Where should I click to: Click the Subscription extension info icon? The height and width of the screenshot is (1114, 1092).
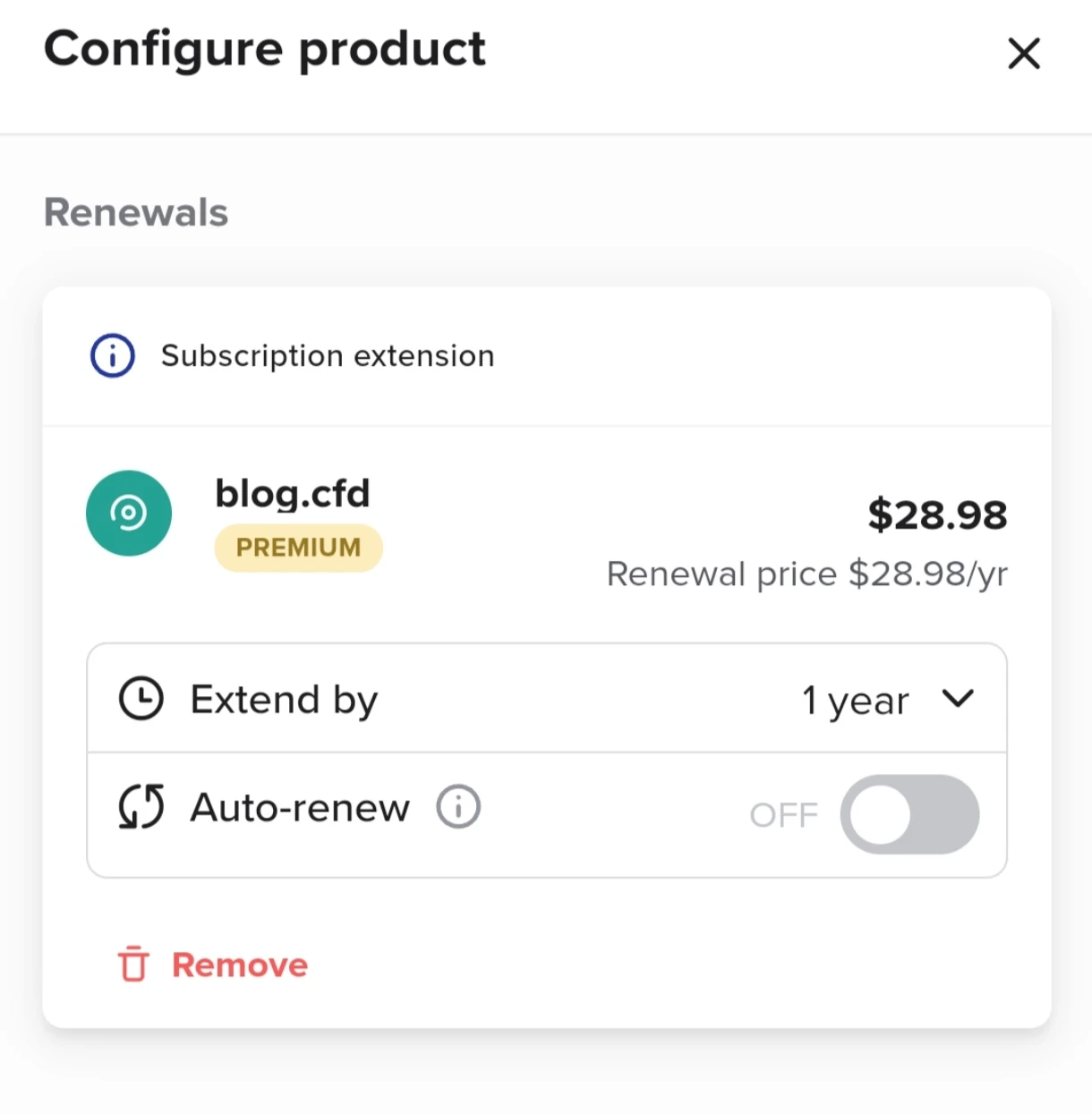tap(113, 355)
